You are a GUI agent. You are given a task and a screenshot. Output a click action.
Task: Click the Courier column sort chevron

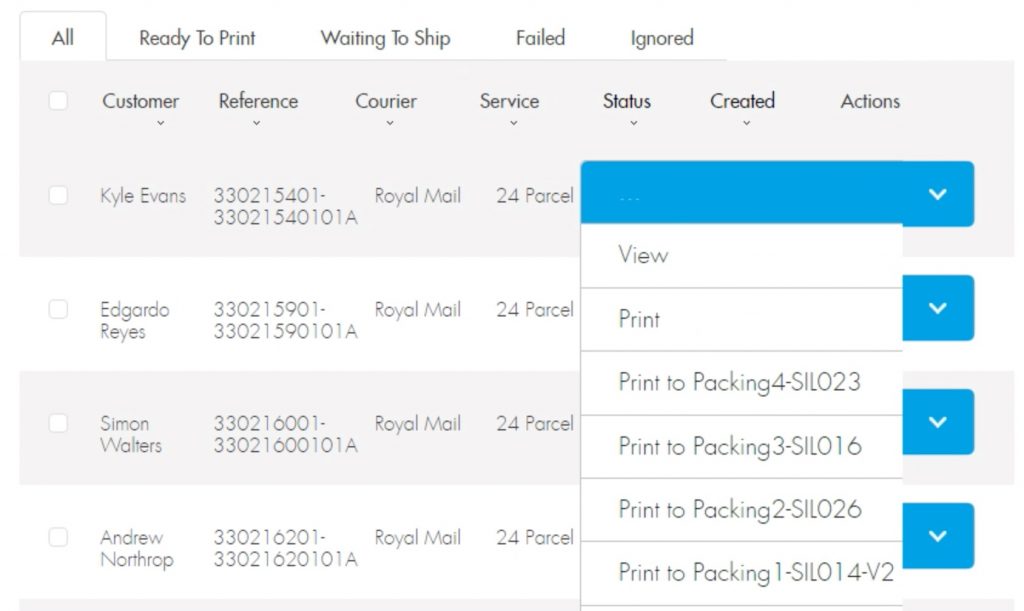(389, 121)
